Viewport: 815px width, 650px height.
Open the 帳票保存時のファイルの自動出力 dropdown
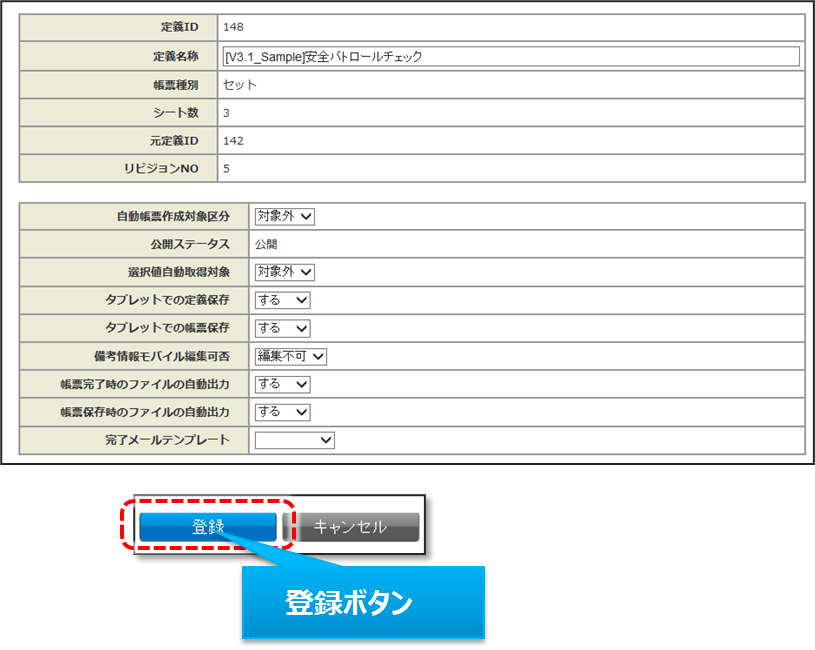(282, 412)
